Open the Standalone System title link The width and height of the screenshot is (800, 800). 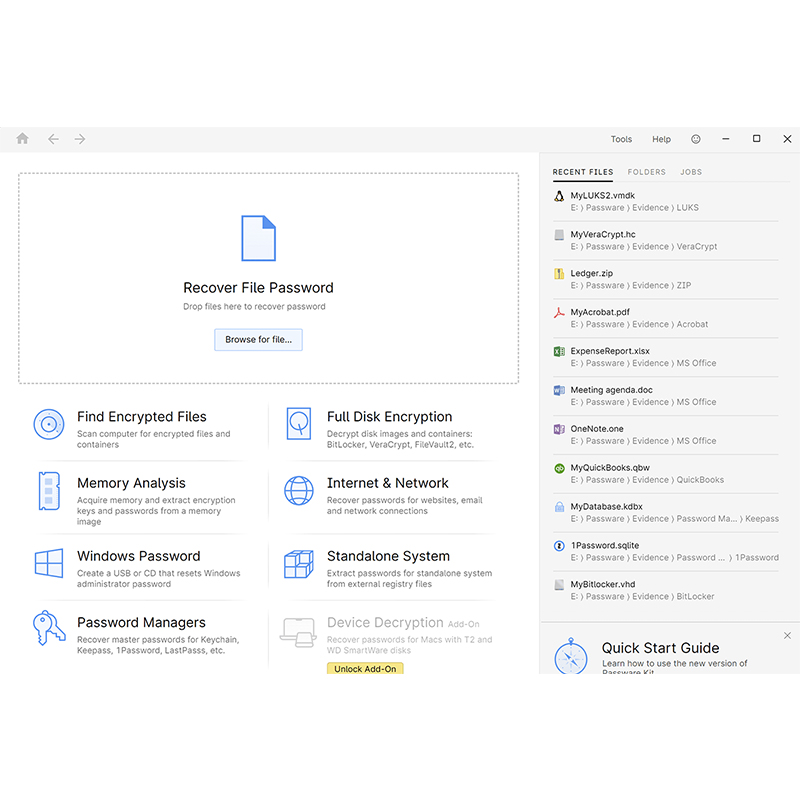388,556
